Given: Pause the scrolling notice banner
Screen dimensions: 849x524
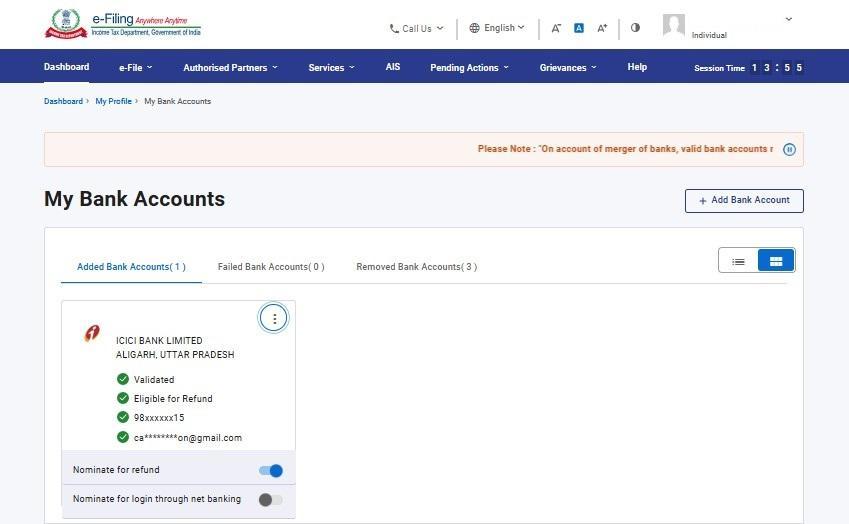Looking at the screenshot, I should click(789, 149).
